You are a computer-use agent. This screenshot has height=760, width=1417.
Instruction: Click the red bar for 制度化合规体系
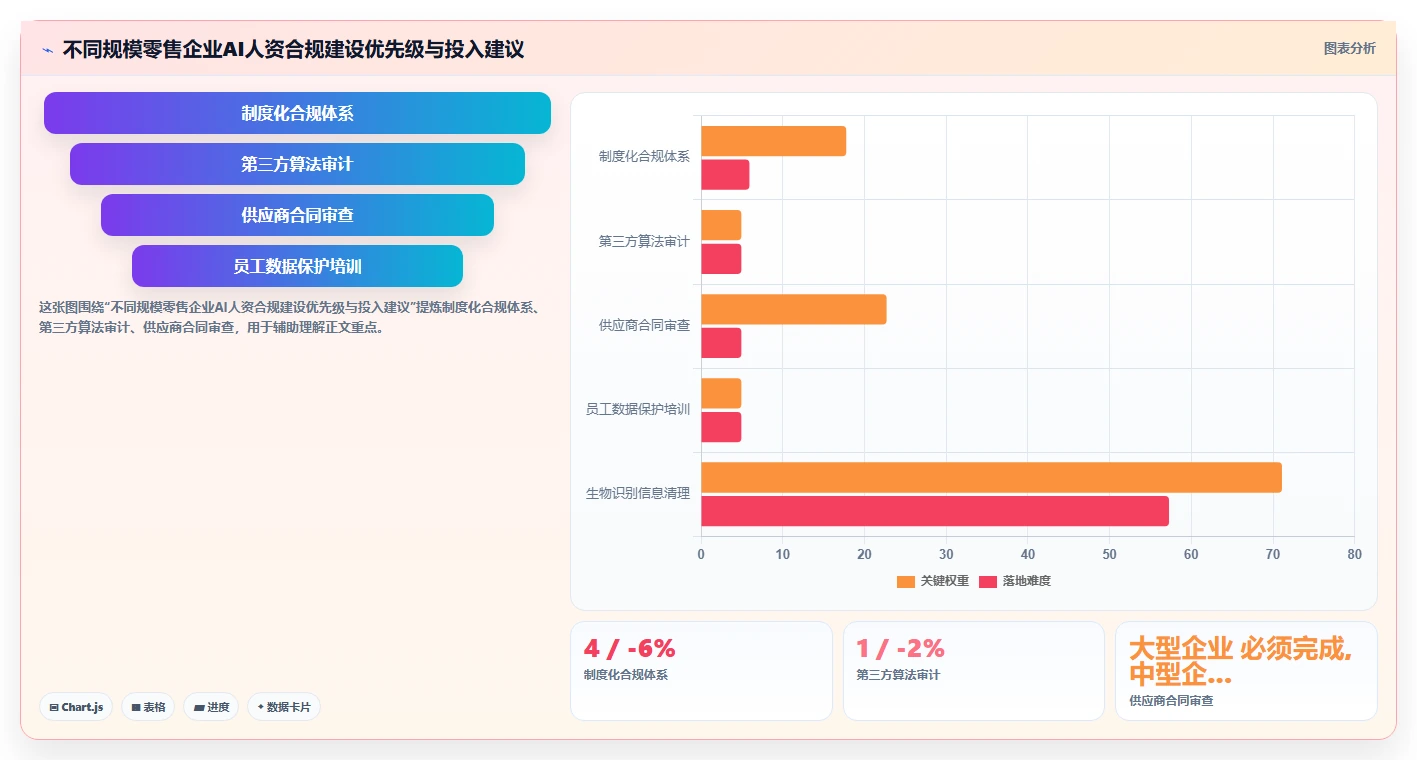(x=725, y=175)
